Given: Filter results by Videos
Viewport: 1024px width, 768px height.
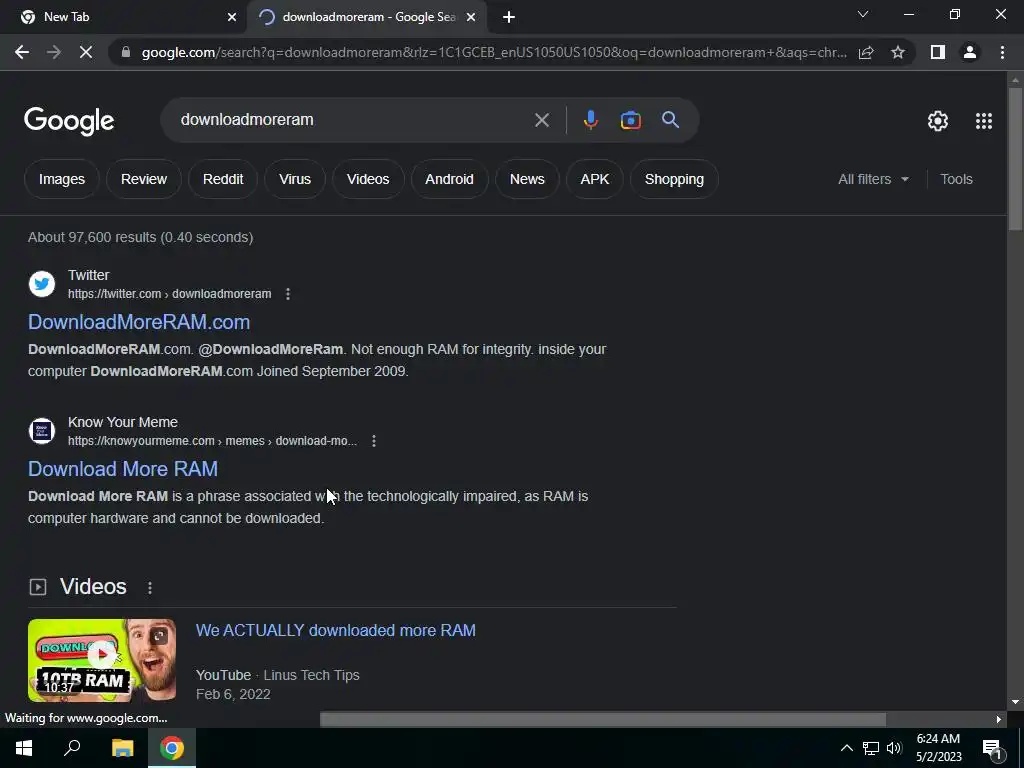Looking at the screenshot, I should [368, 179].
